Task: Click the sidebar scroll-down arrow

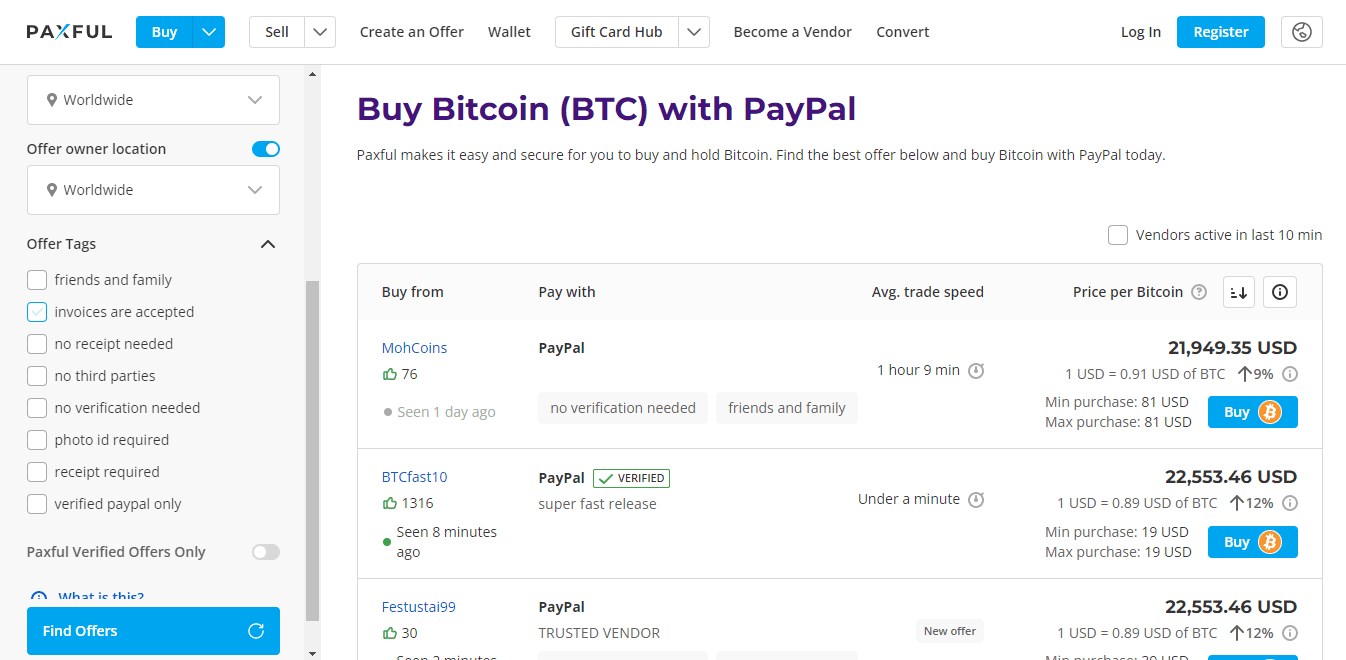Action: (x=313, y=653)
